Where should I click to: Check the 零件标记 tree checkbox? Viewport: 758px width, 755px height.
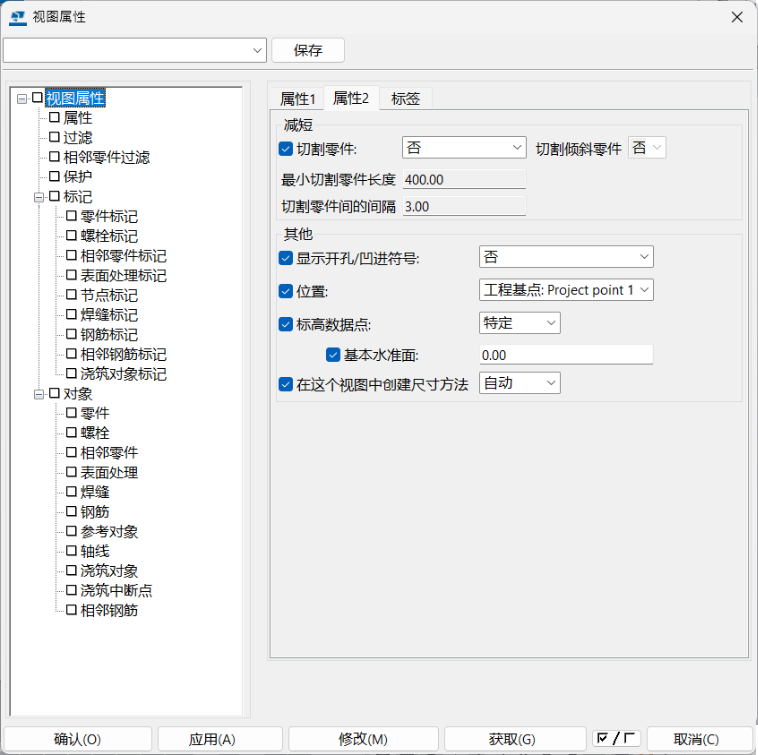tap(72, 216)
